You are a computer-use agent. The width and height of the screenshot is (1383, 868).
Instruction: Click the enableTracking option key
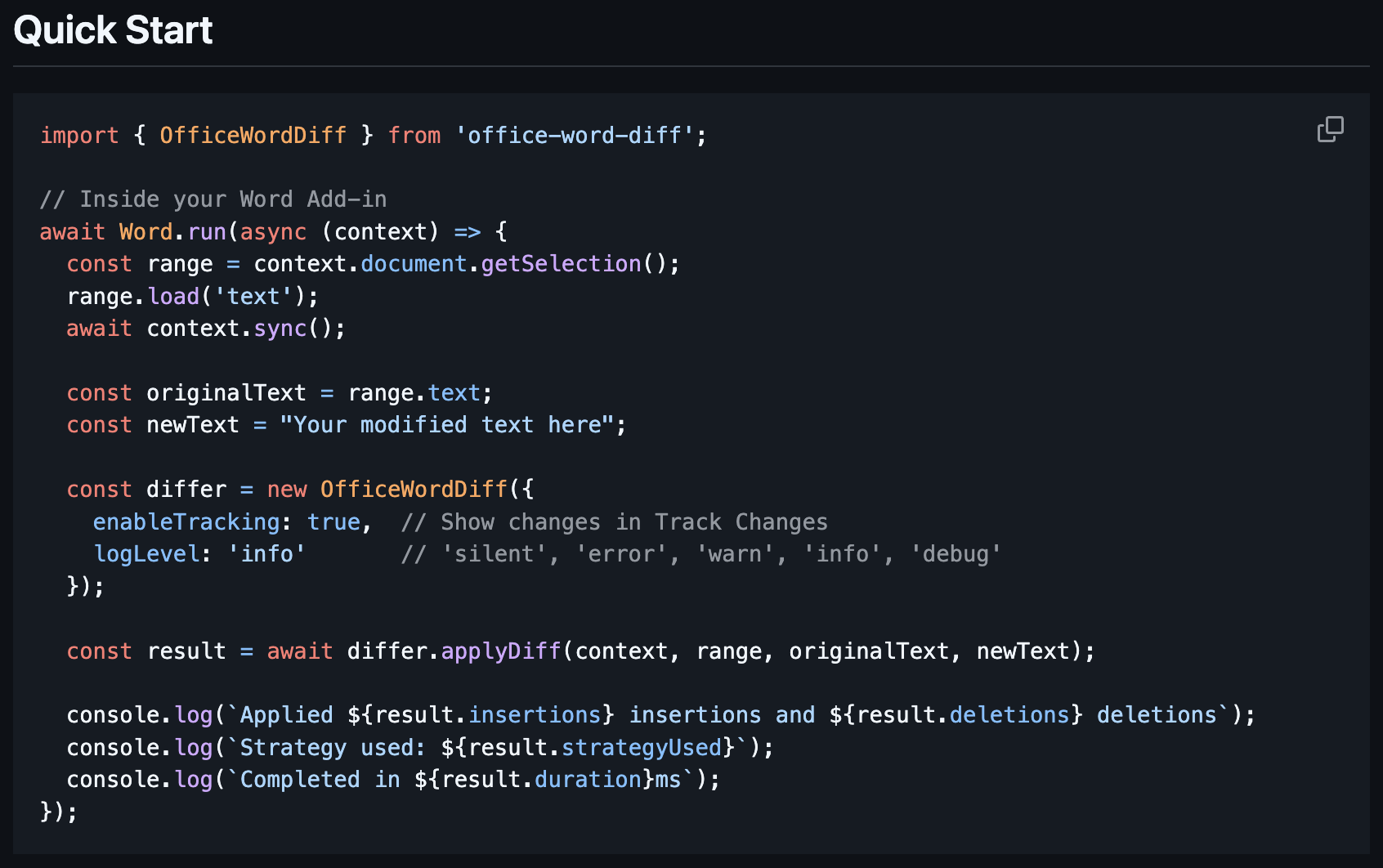(186, 522)
